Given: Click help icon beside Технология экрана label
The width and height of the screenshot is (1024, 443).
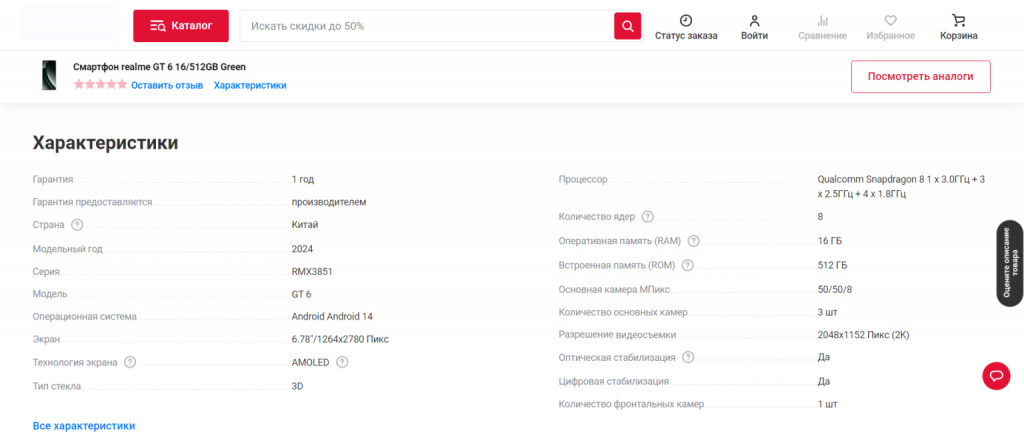Looking at the screenshot, I should pos(130,362).
